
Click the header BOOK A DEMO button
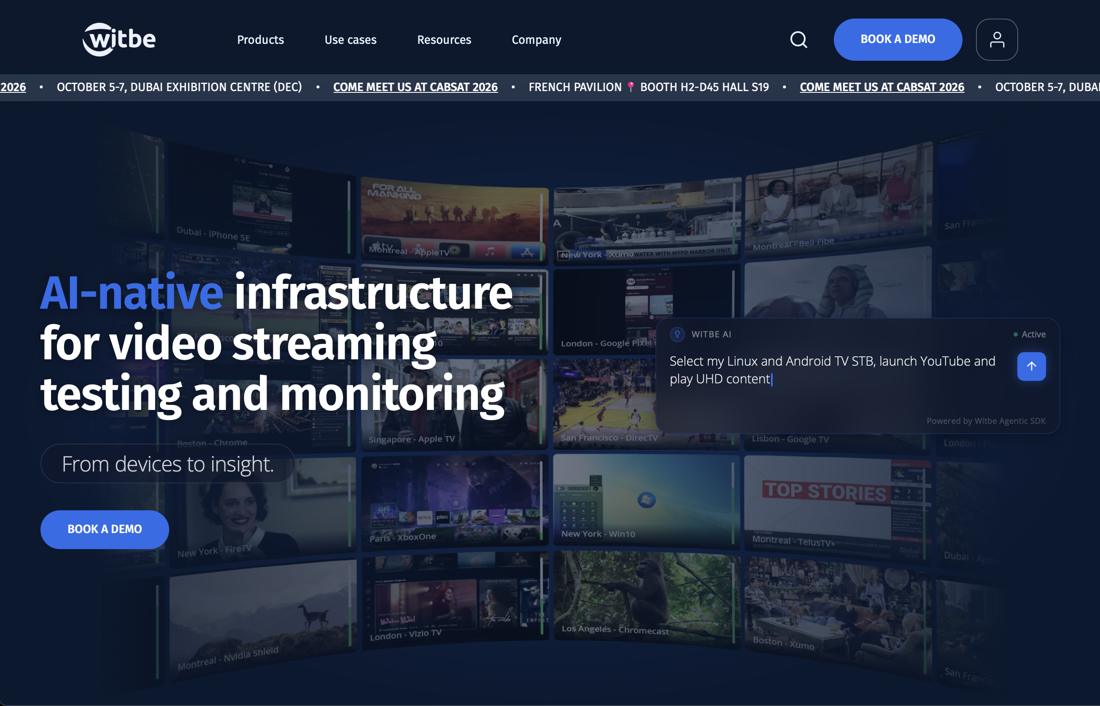(897, 39)
